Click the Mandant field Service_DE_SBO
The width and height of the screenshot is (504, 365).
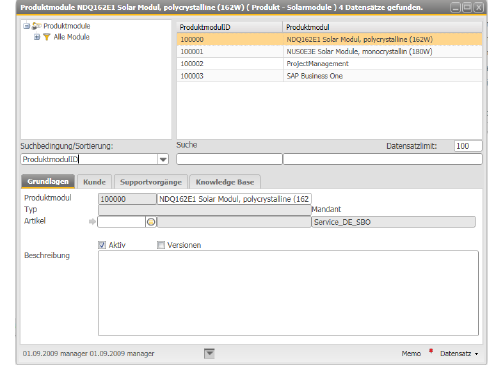(x=394, y=222)
